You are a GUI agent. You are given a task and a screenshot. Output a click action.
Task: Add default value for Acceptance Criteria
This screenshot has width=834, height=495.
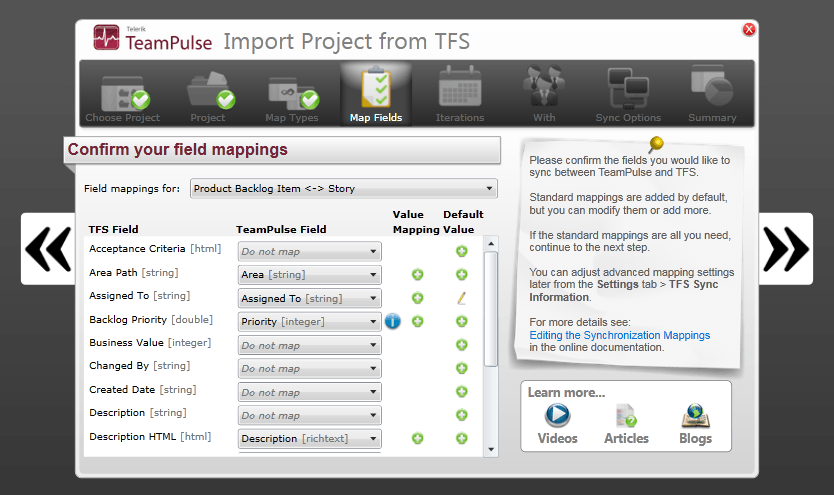point(462,251)
